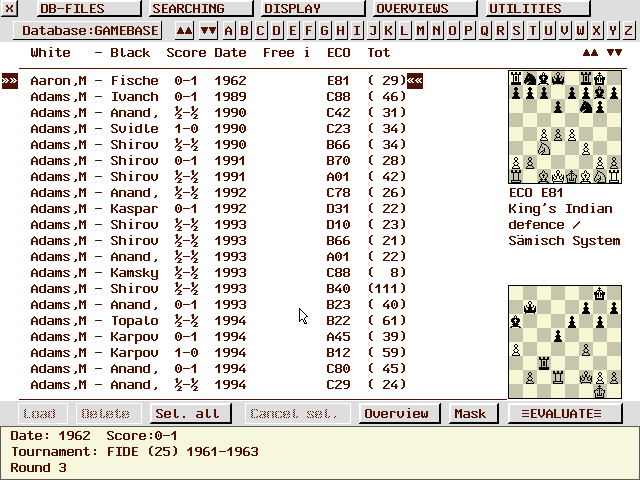Jump to letter G in index
The width and height of the screenshot is (640, 480).
click(x=324, y=31)
